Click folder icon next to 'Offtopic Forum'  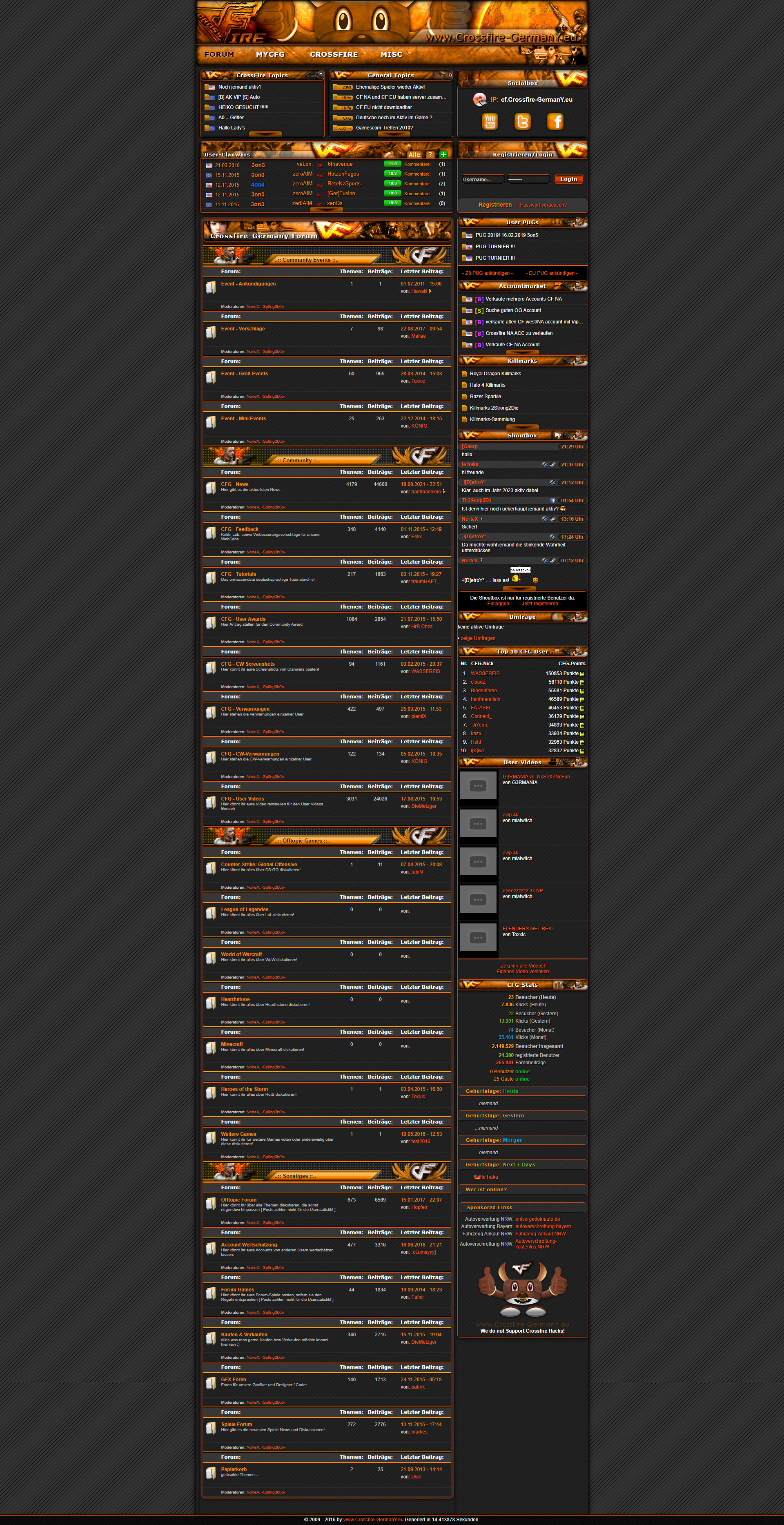211,1204
